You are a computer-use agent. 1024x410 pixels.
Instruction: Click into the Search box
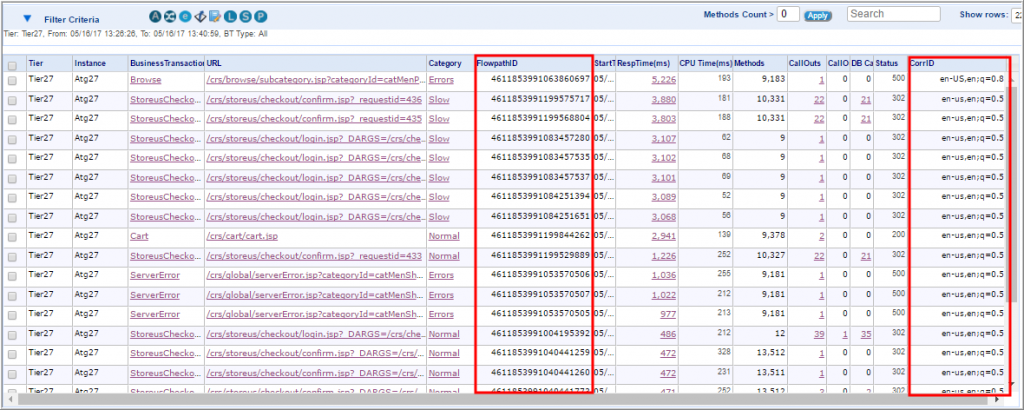coord(893,14)
